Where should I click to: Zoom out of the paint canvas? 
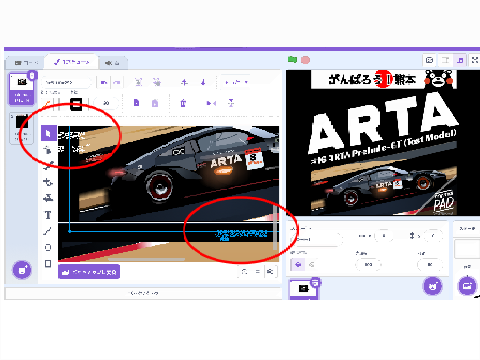tap(244, 272)
